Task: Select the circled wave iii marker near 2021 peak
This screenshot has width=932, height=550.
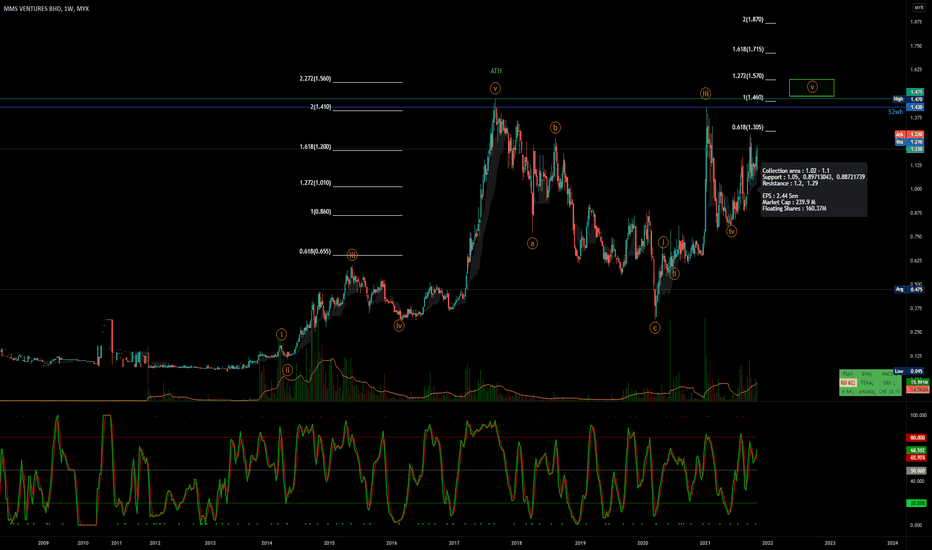Action: (x=705, y=93)
